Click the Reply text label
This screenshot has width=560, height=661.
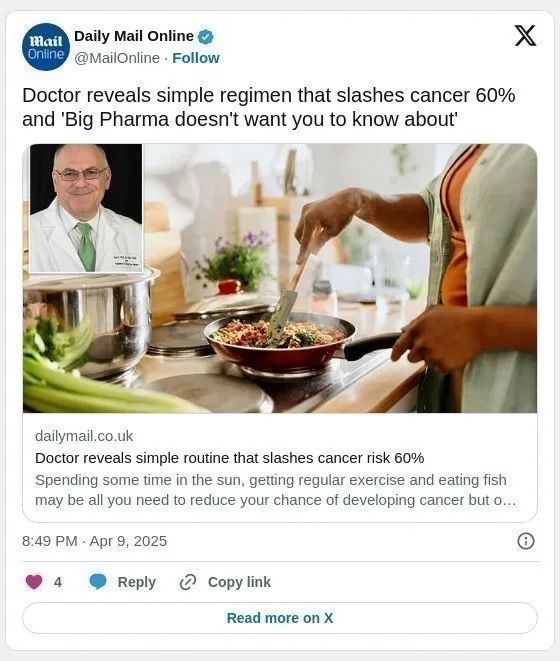137,582
